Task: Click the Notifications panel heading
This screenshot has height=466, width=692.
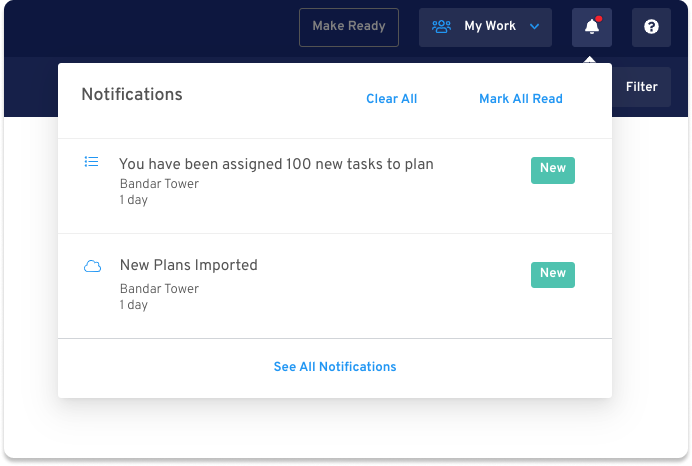Action: 132,94
